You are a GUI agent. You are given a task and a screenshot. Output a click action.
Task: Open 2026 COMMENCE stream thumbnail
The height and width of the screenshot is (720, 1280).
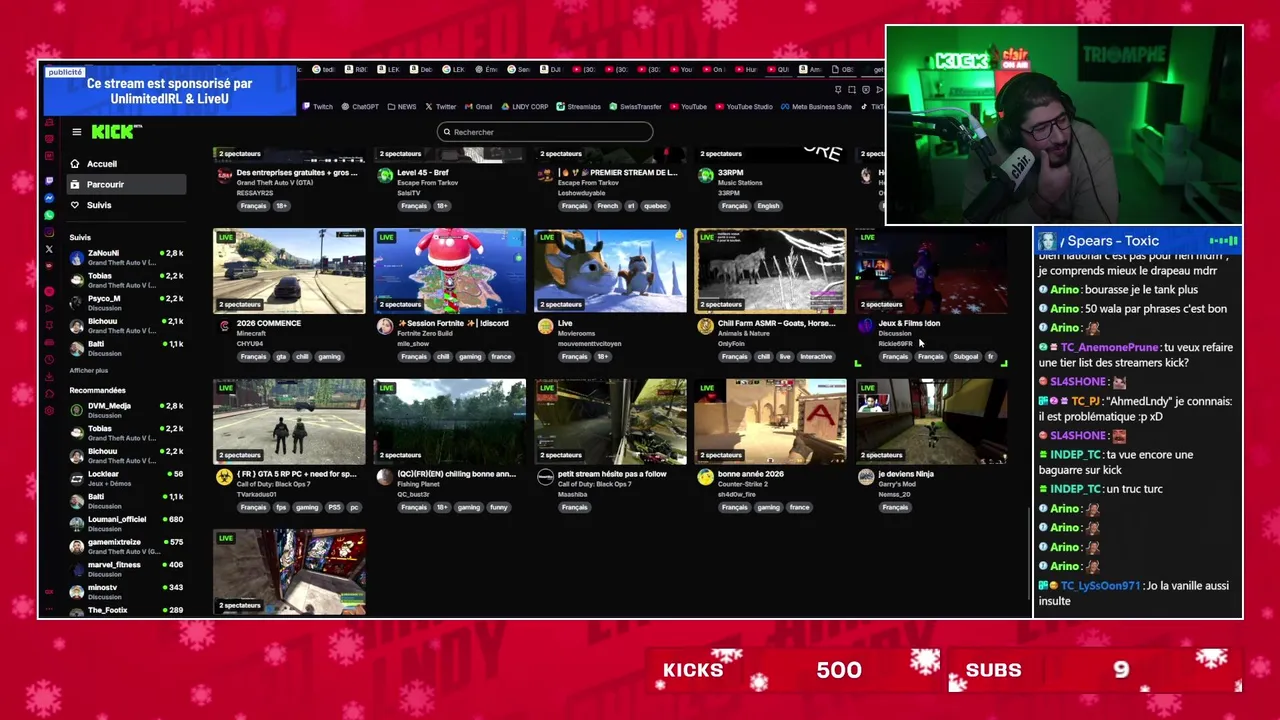tap(289, 271)
